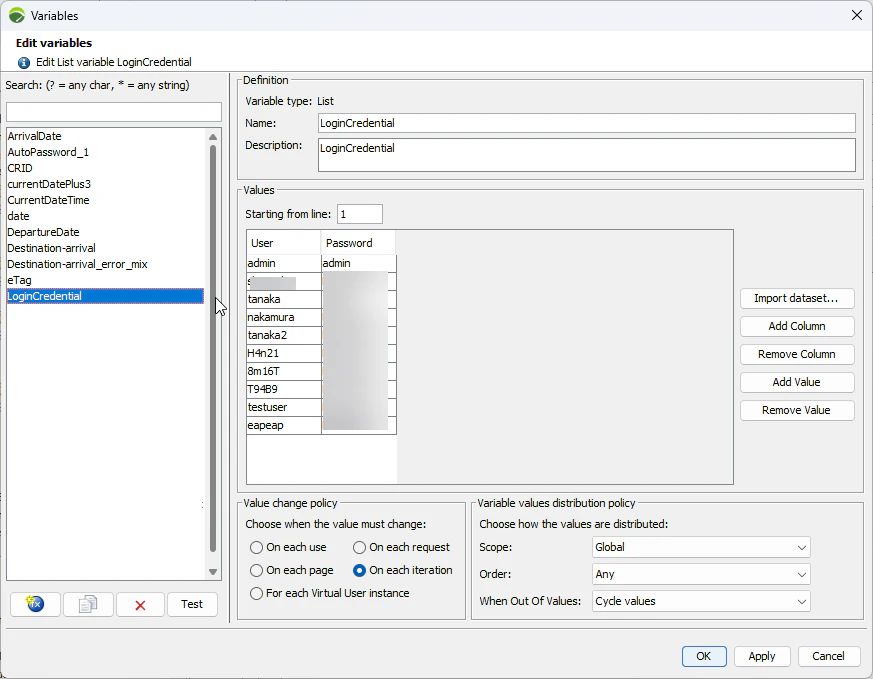Click the Remove Column button
This screenshot has height=679, width=873.
pyautogui.click(x=797, y=354)
